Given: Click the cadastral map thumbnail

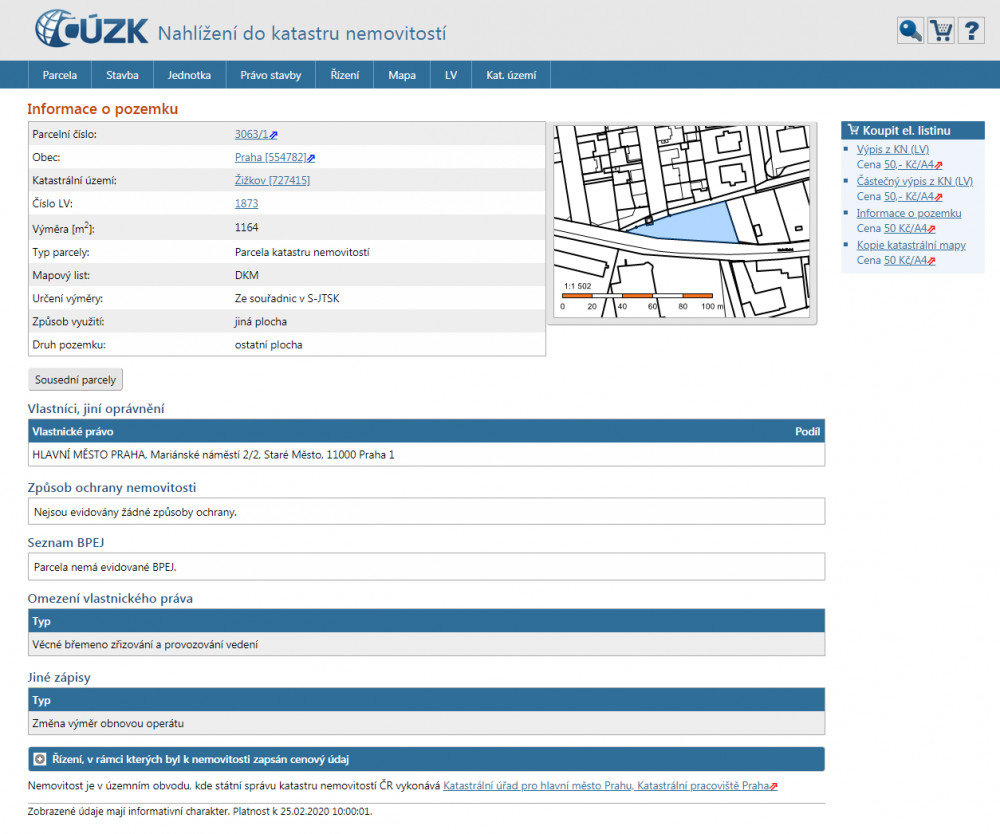Looking at the screenshot, I should [x=682, y=222].
